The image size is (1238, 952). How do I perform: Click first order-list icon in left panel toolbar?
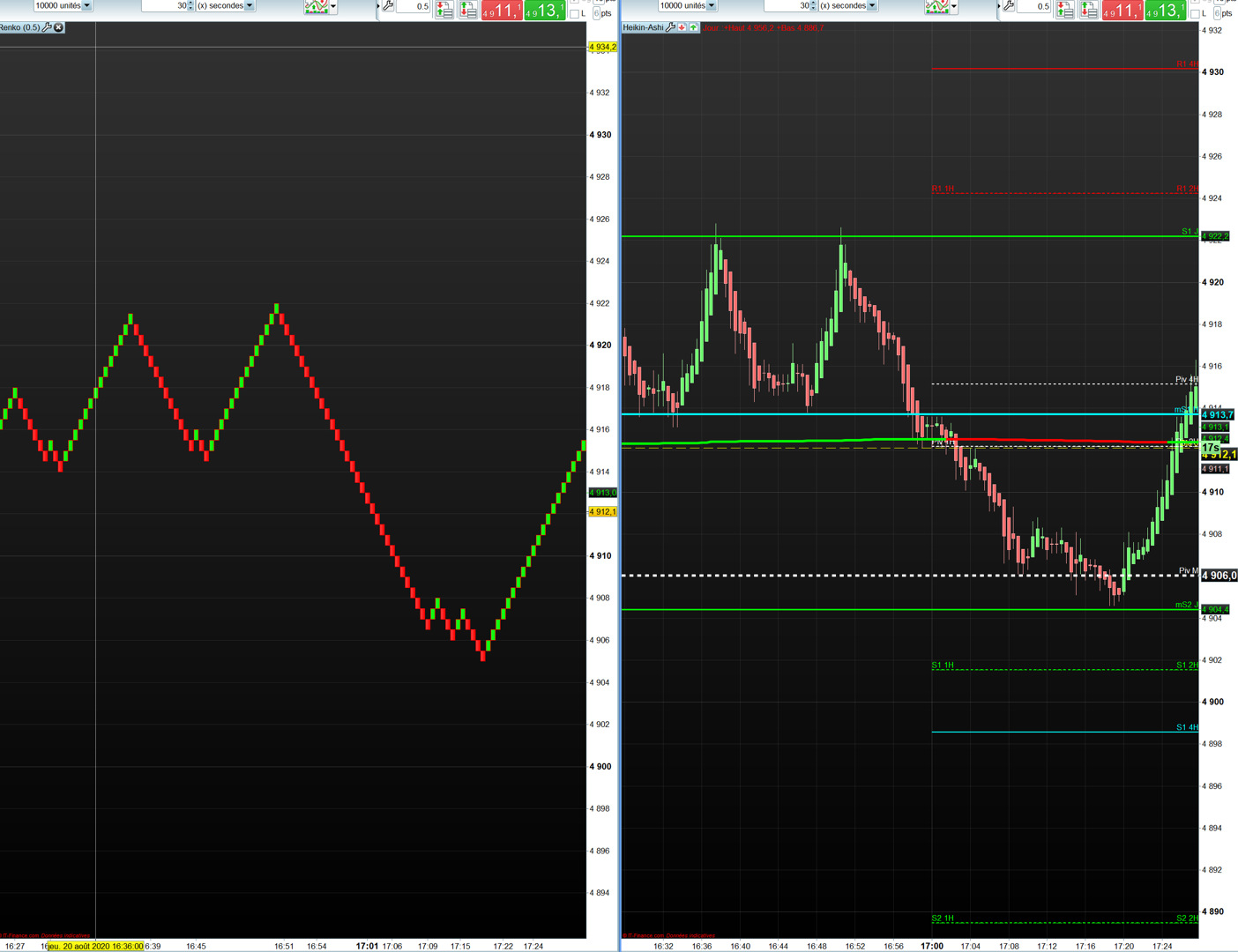coord(444,10)
